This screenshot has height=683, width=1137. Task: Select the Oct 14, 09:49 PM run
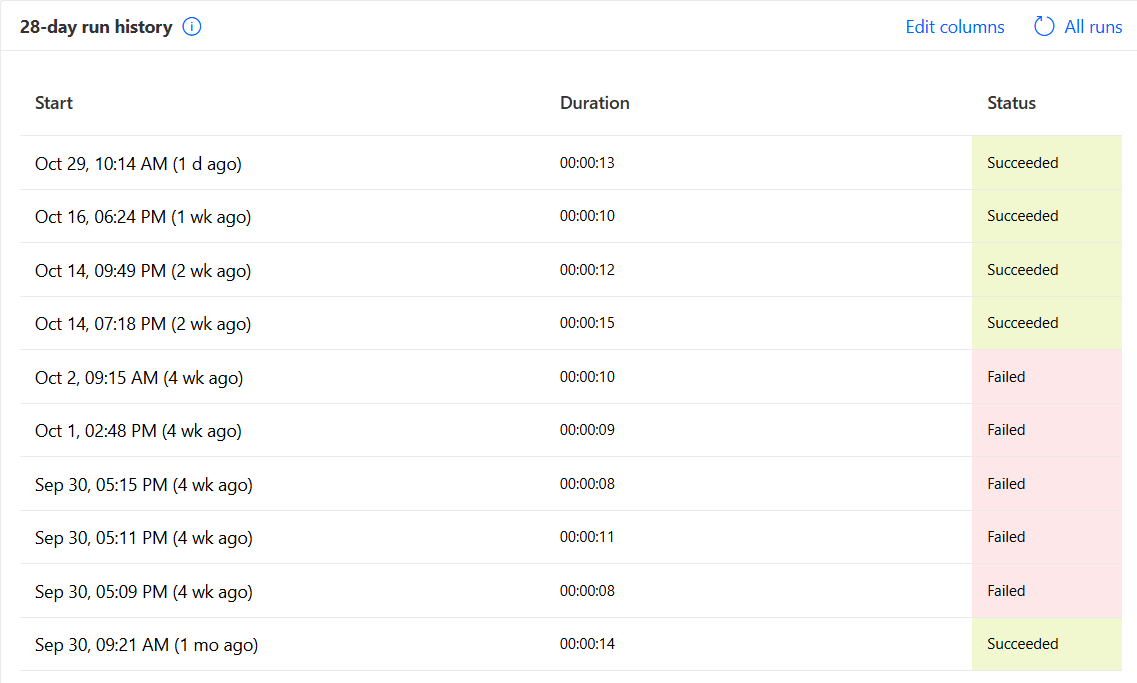coord(143,270)
